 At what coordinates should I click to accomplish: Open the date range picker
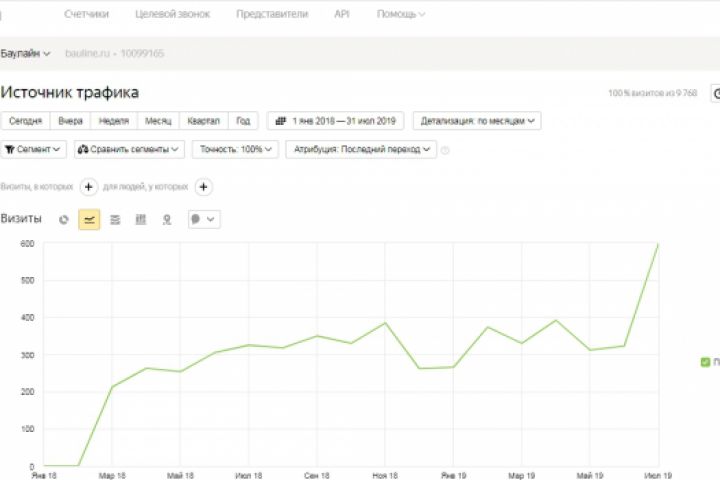click(336, 121)
